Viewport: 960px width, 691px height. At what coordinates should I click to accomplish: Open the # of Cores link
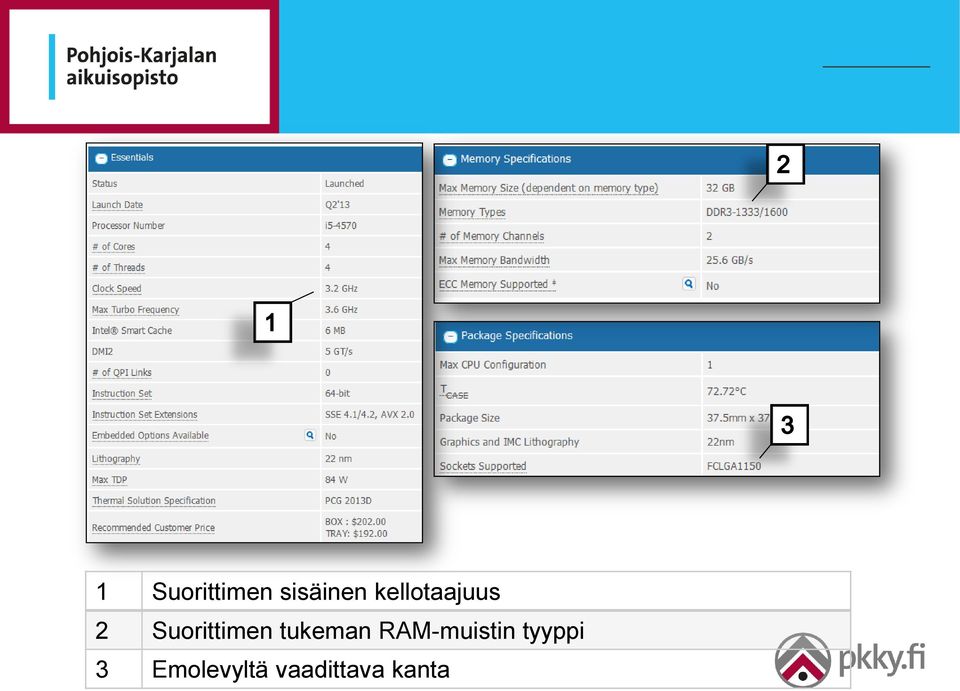[x=113, y=247]
